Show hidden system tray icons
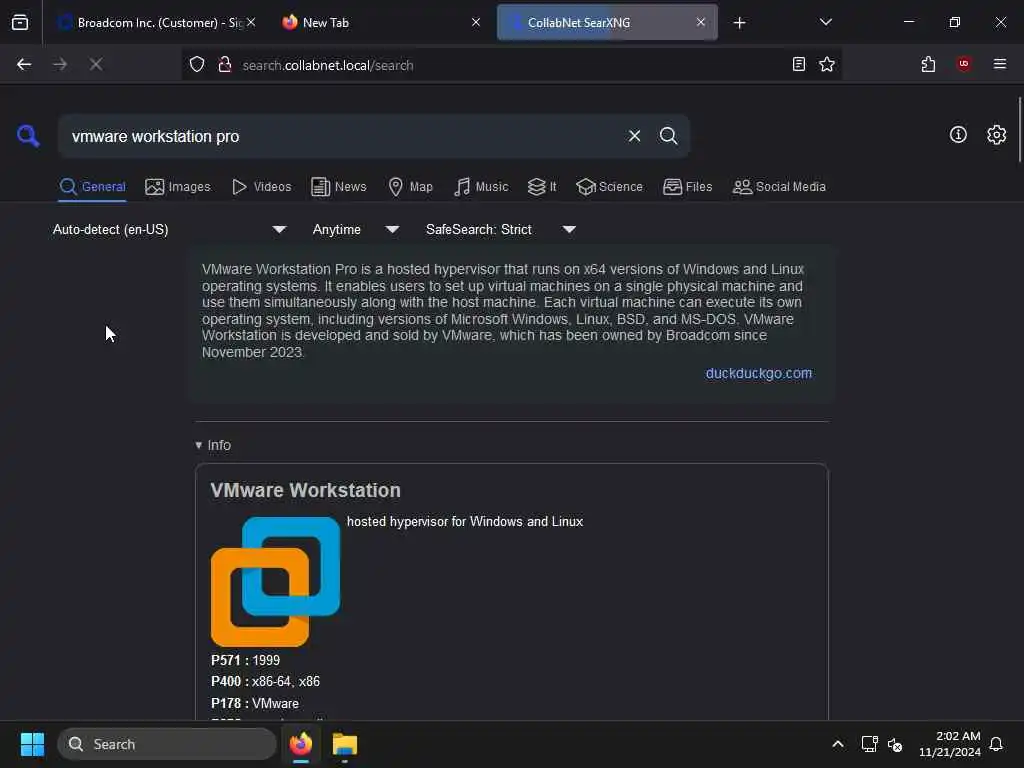 pyautogui.click(x=837, y=744)
